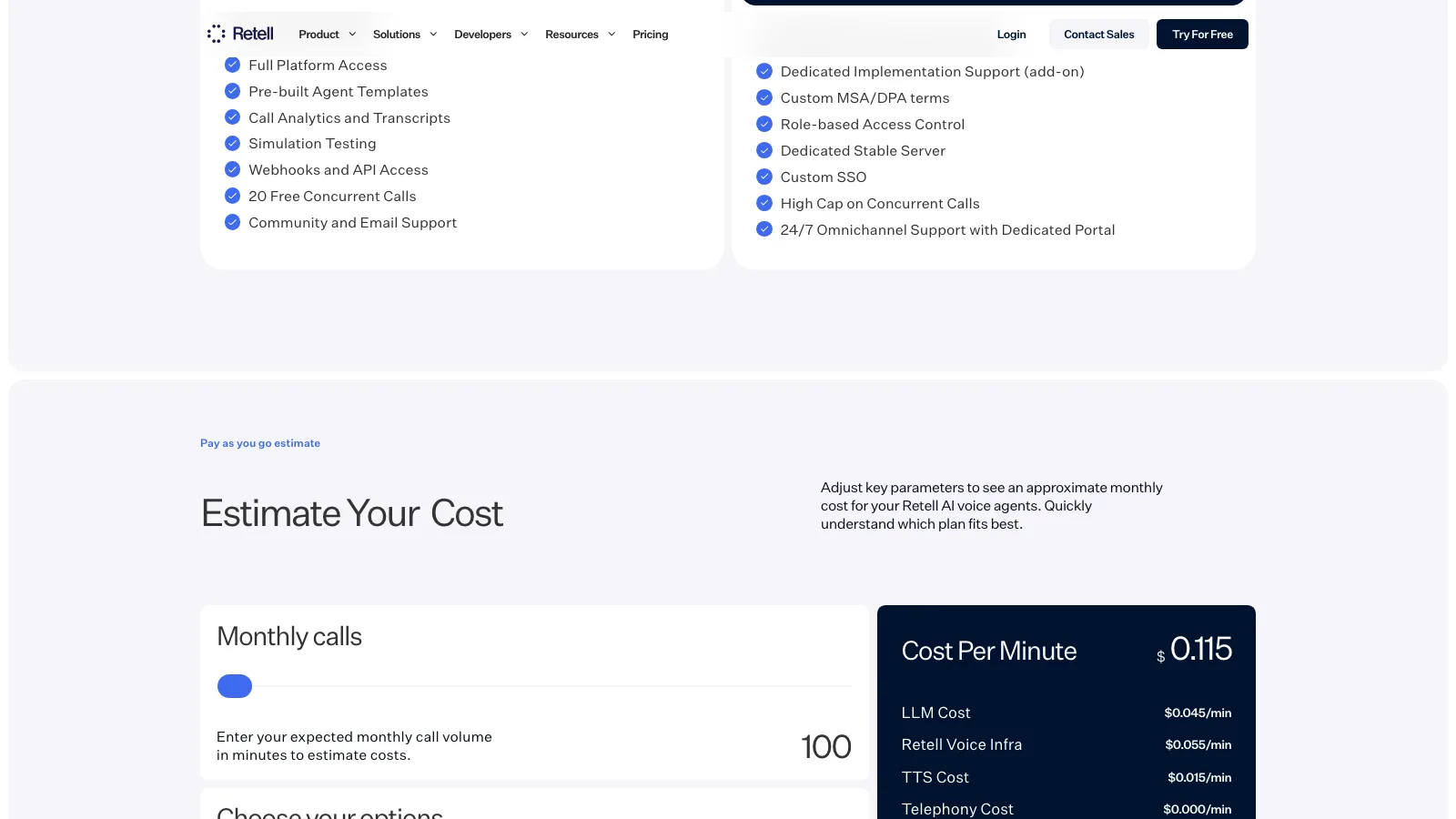Click checkmark icon beside Custom SSO
The width and height of the screenshot is (1456, 819).
(764, 177)
